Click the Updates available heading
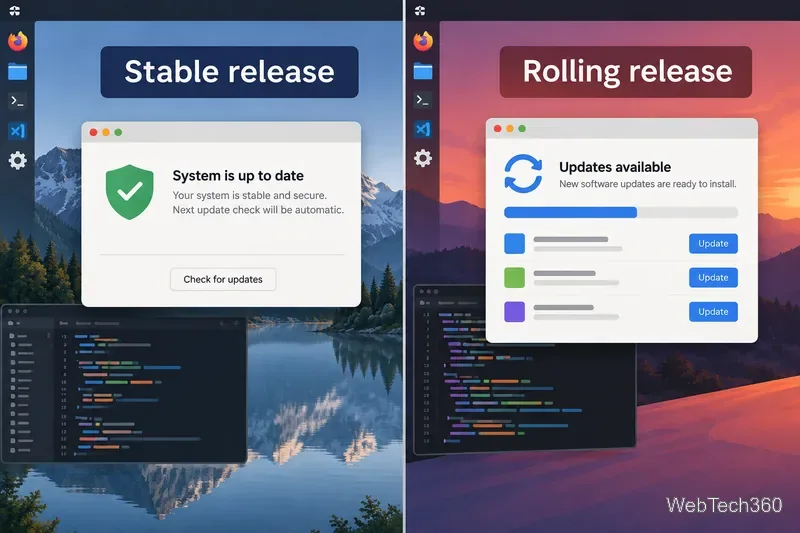The width and height of the screenshot is (800, 533). [615, 167]
